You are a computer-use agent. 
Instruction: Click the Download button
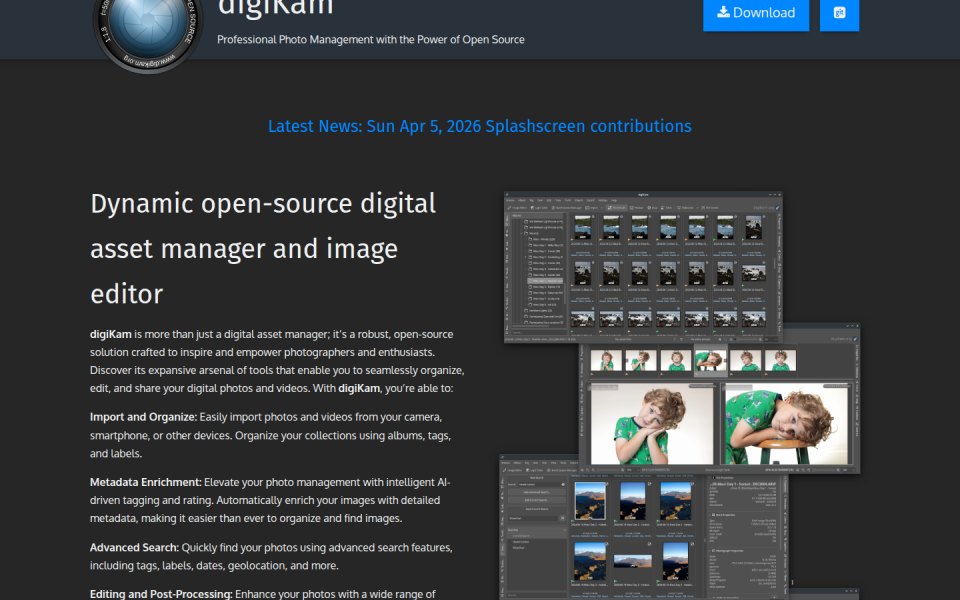click(756, 13)
